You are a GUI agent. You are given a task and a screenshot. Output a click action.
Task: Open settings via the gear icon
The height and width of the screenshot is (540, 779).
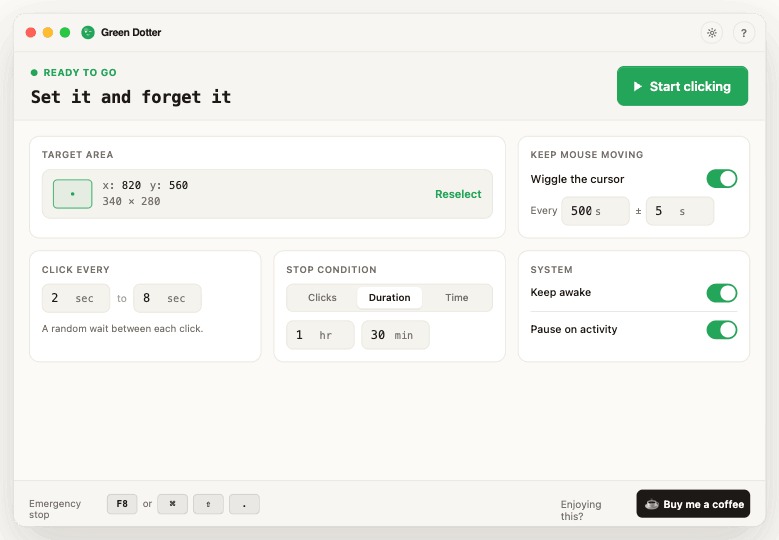tap(711, 33)
